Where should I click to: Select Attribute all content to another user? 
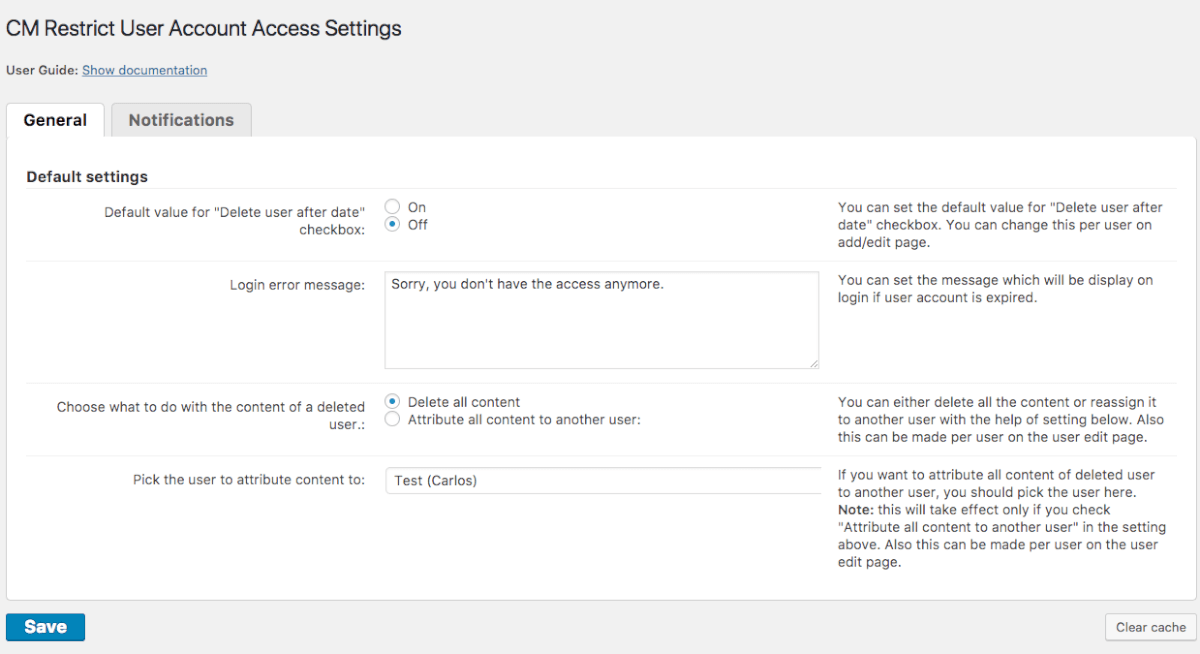pyautogui.click(x=393, y=420)
